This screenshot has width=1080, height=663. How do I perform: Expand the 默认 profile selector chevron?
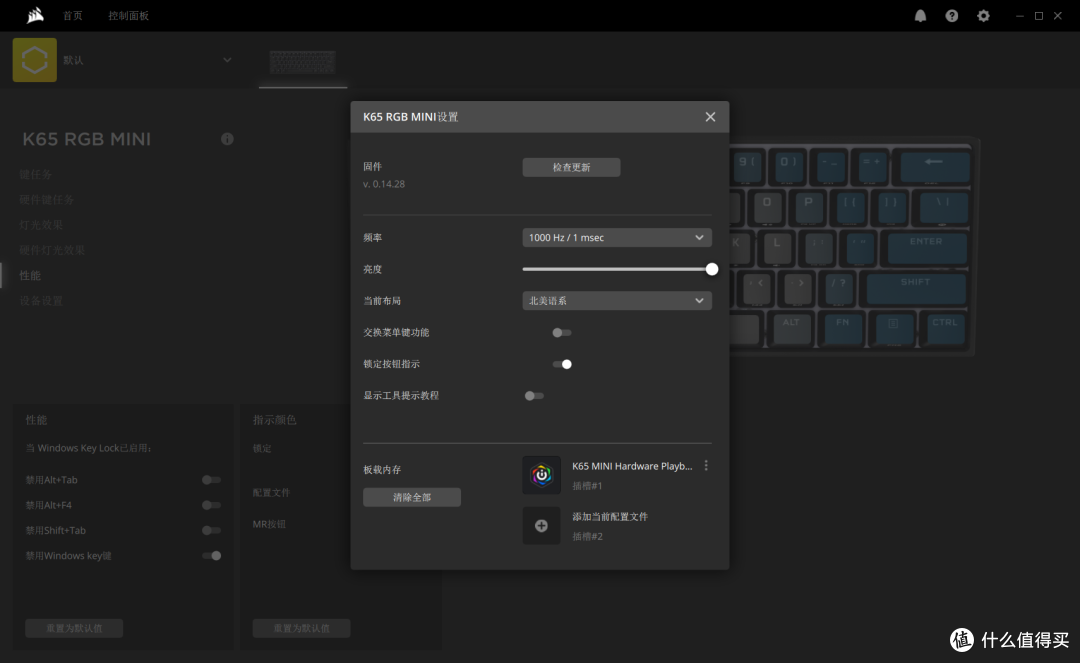pyautogui.click(x=227, y=60)
